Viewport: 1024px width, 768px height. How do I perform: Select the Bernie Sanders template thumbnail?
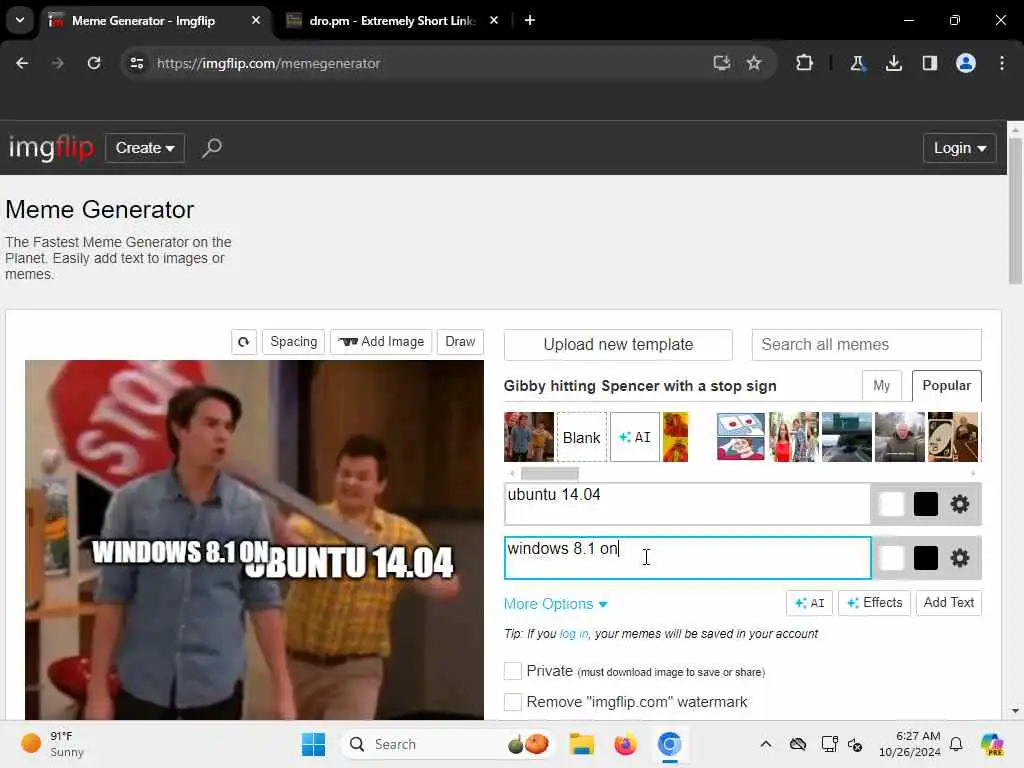[x=899, y=437]
